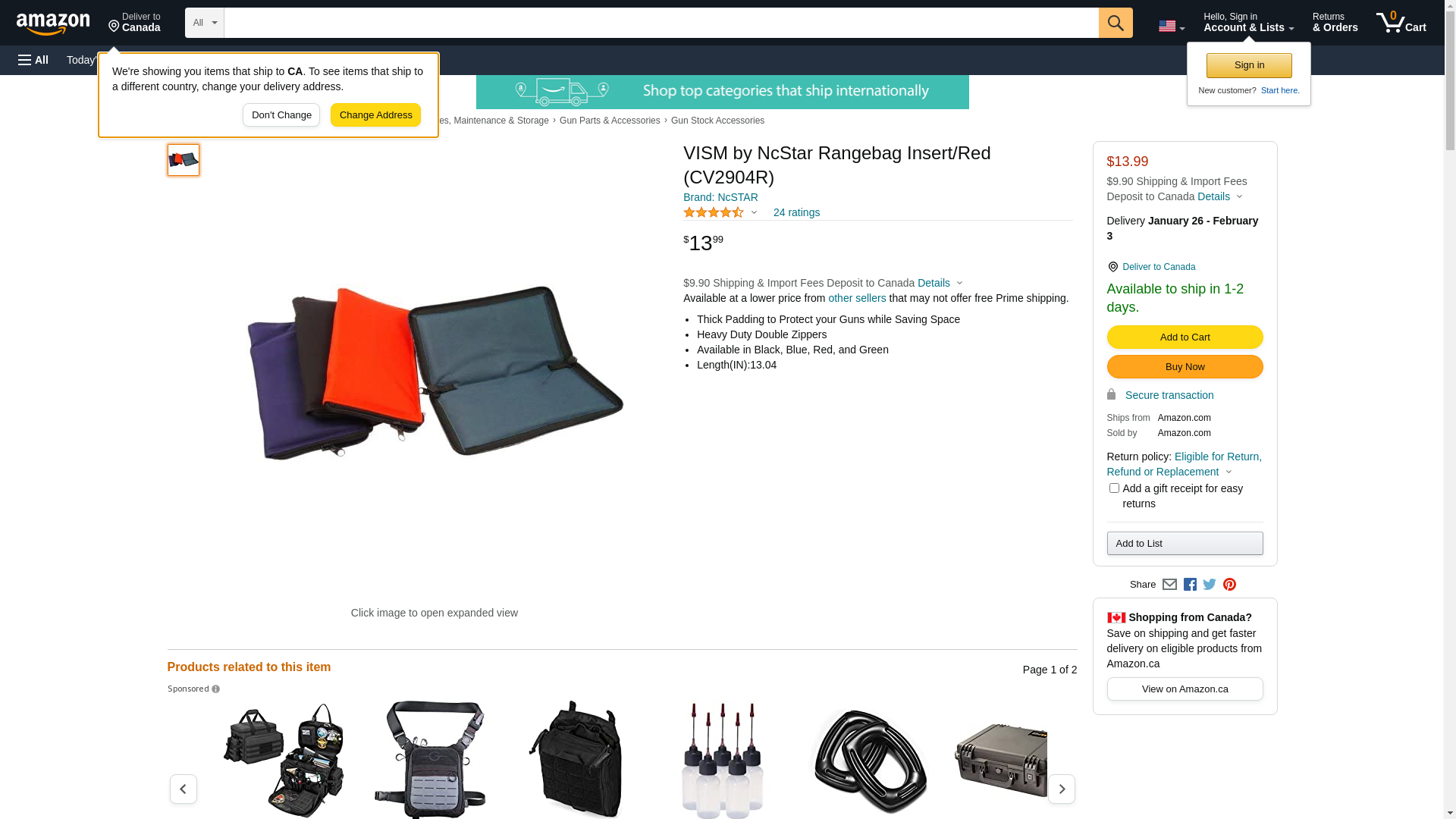Open the Amazon logo home link
This screenshot has width=1456, height=819.
53,24
